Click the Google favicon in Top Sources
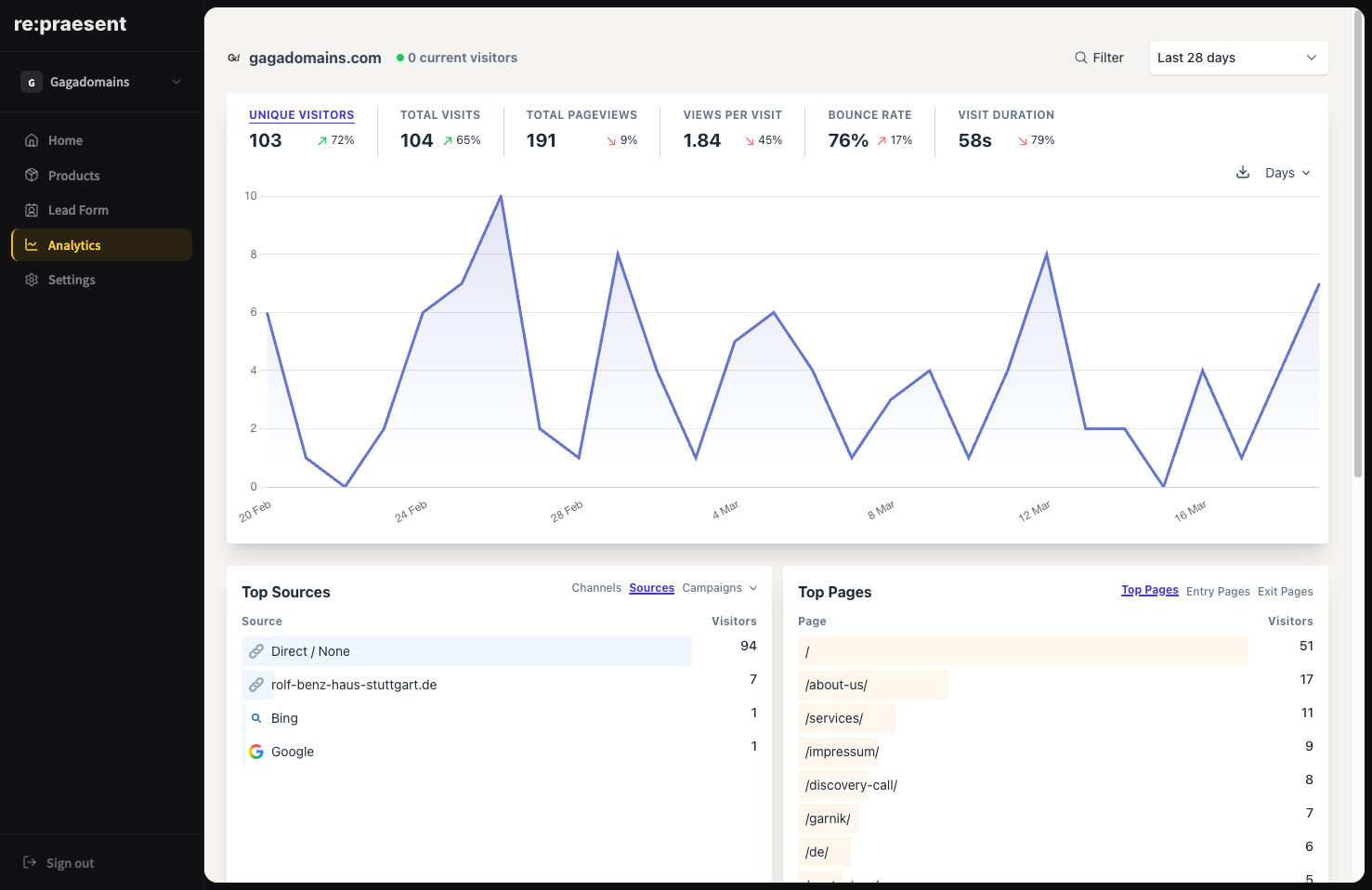 pyautogui.click(x=255, y=752)
